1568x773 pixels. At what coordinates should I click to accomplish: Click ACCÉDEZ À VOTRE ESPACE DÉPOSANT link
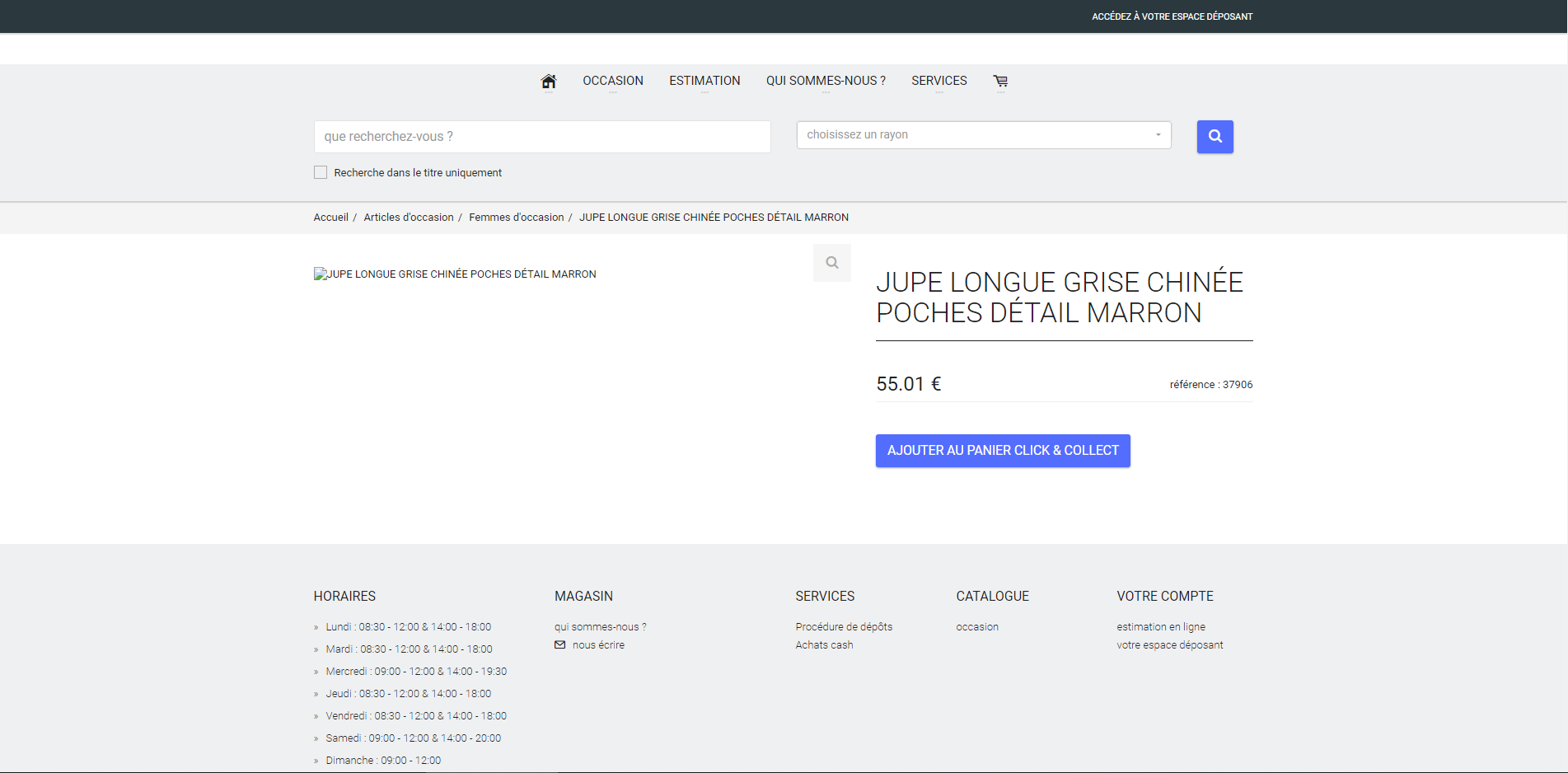[x=1172, y=16]
